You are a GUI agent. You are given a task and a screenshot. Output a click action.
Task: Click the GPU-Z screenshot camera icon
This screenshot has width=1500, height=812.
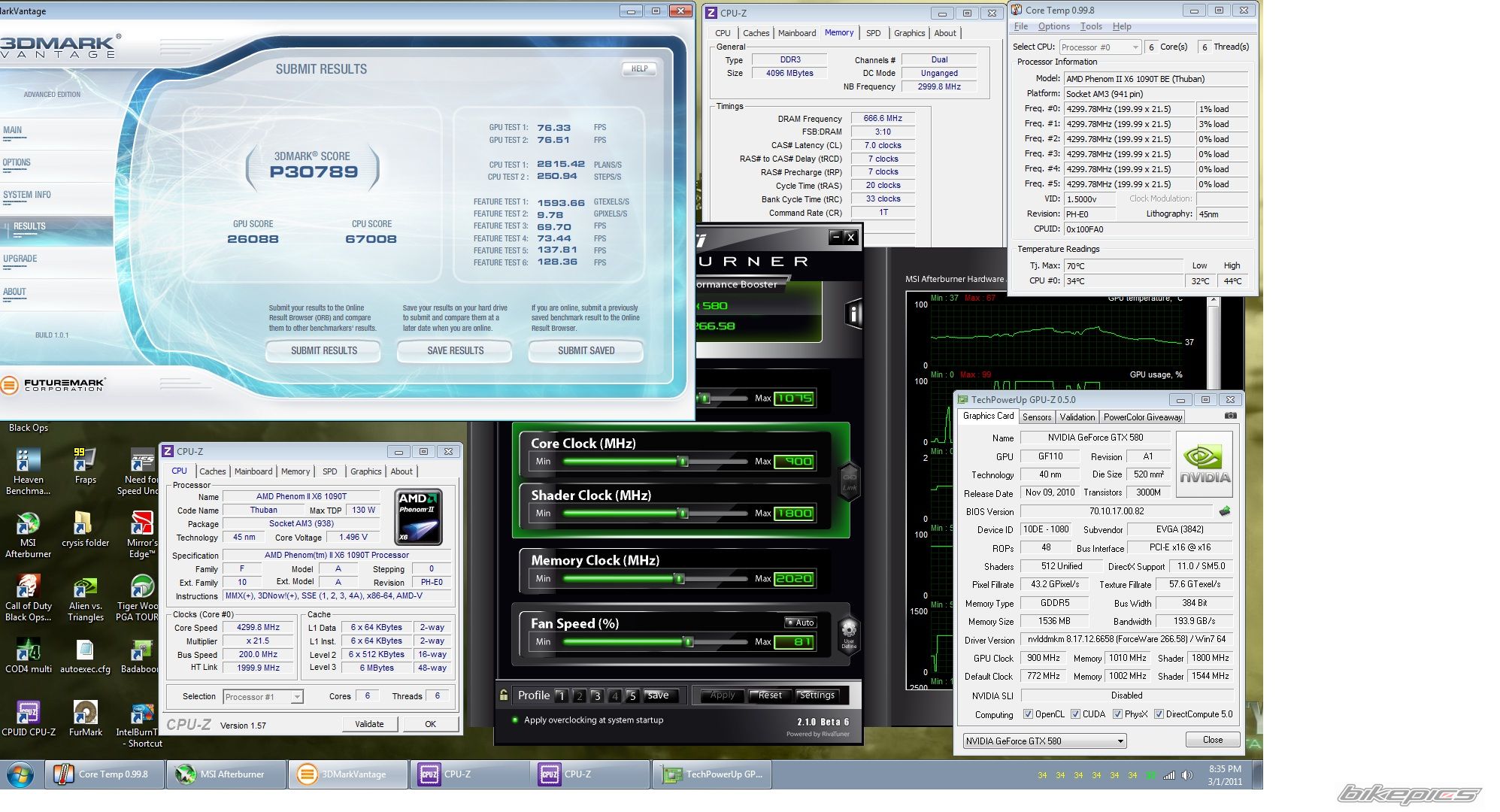tap(1230, 415)
